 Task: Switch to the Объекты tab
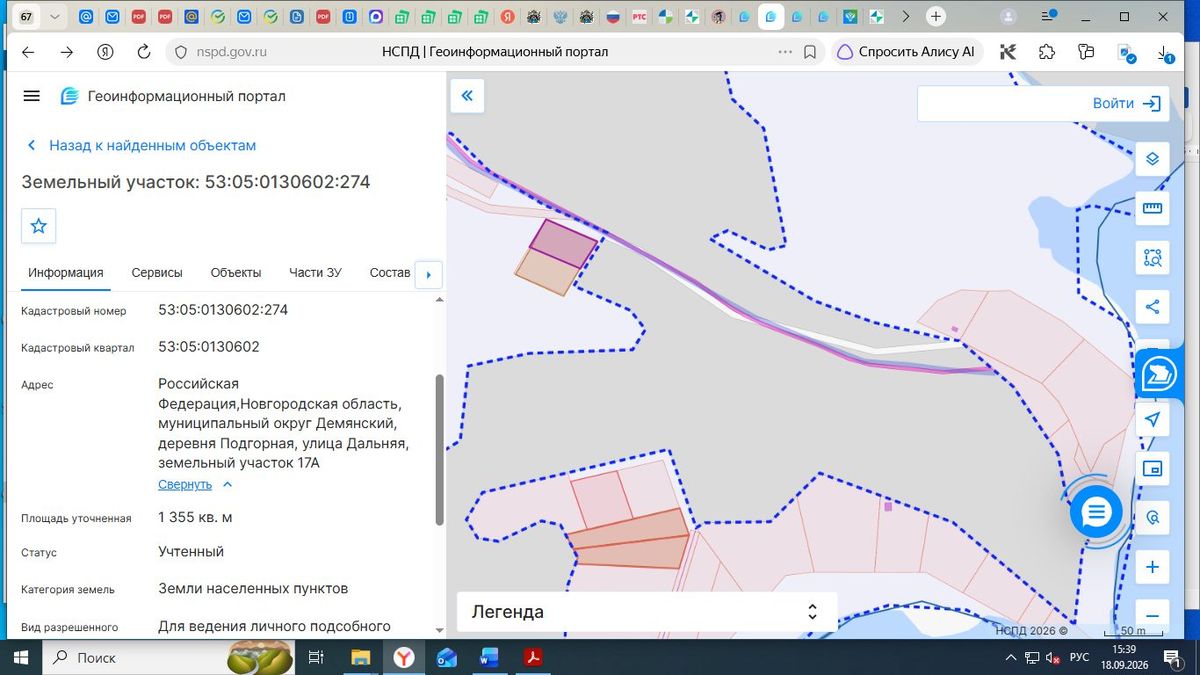tap(236, 273)
